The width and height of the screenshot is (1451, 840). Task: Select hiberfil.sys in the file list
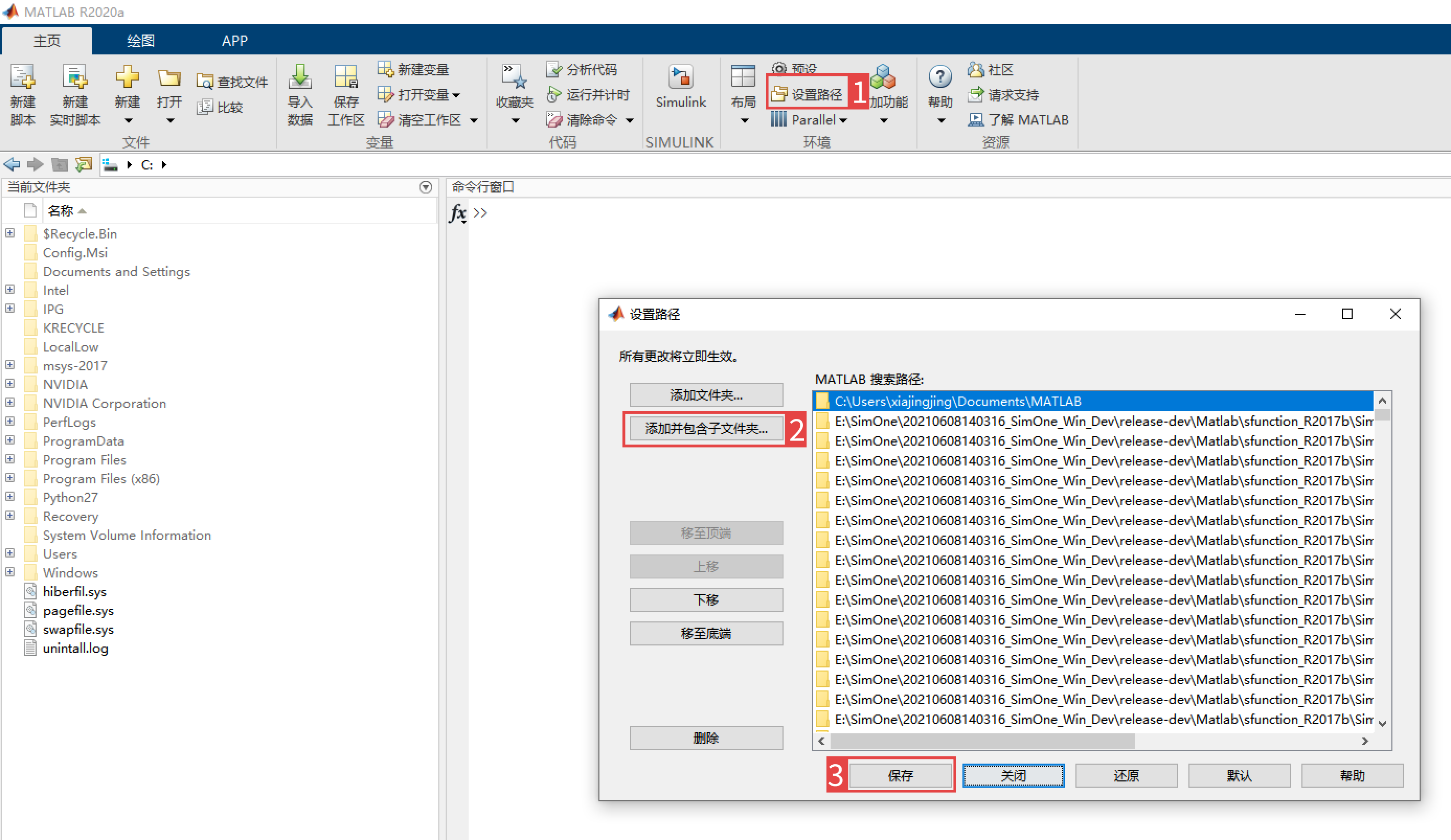tap(74, 591)
